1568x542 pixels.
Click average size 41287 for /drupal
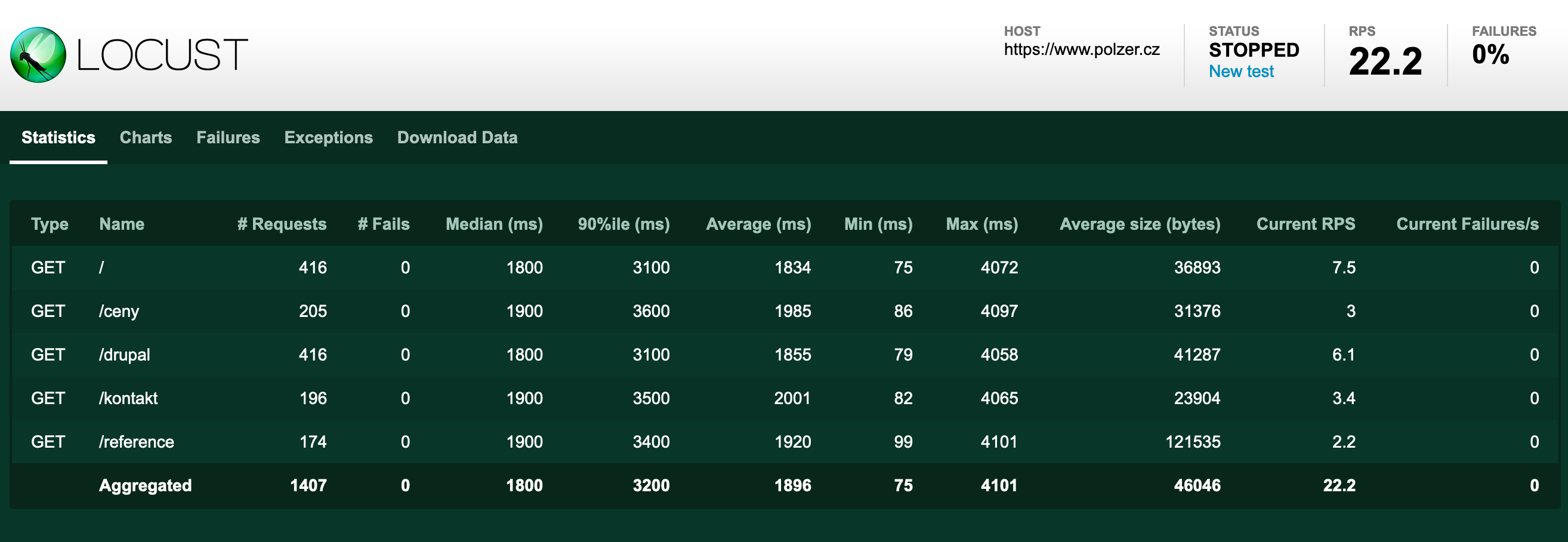click(1197, 355)
